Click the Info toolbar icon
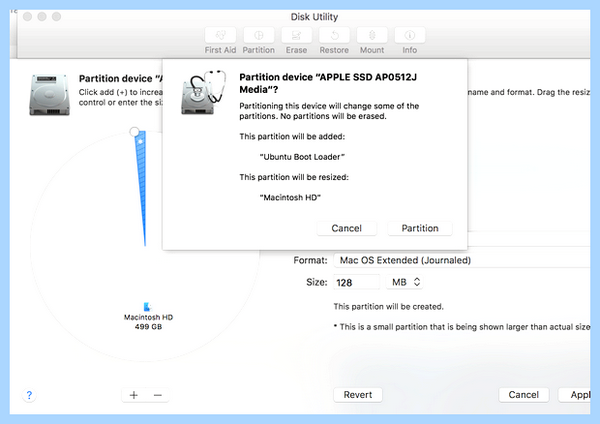 pos(409,36)
